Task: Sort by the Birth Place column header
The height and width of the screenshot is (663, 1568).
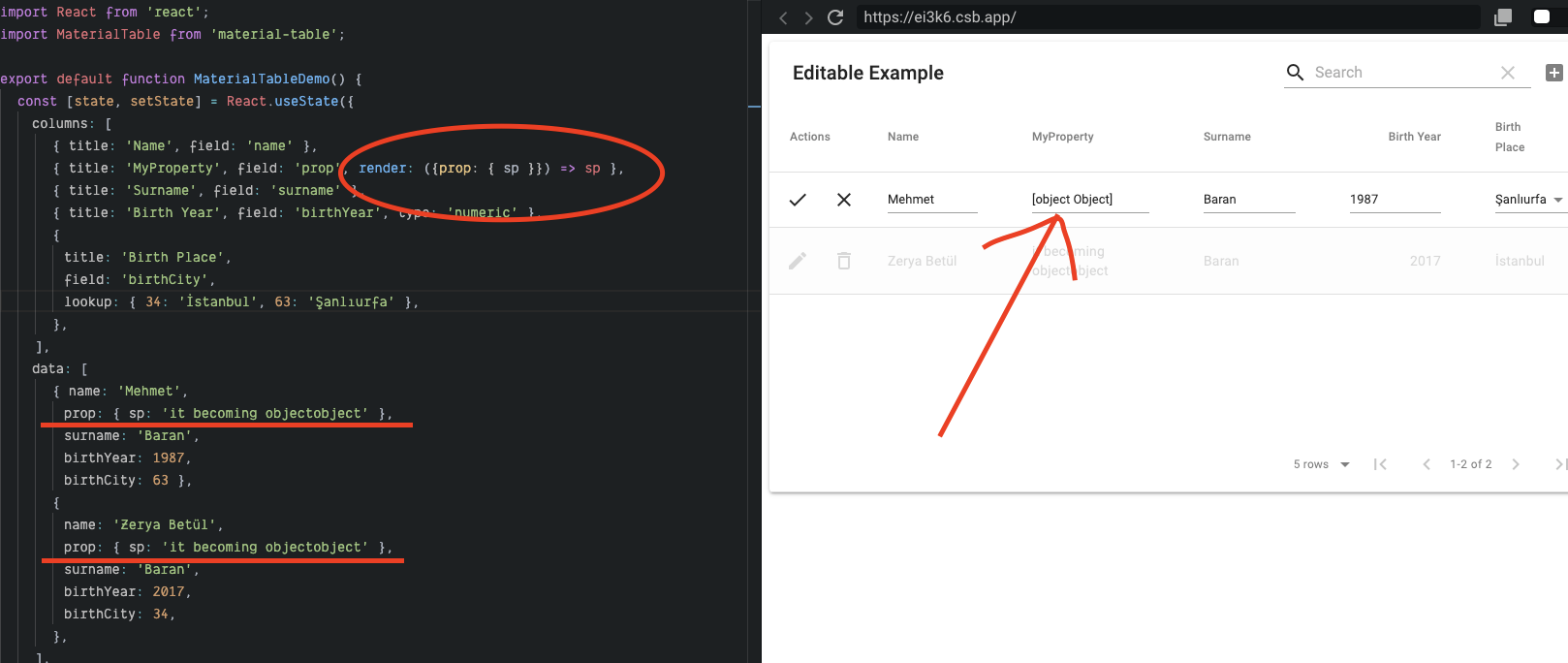Action: (x=1510, y=137)
